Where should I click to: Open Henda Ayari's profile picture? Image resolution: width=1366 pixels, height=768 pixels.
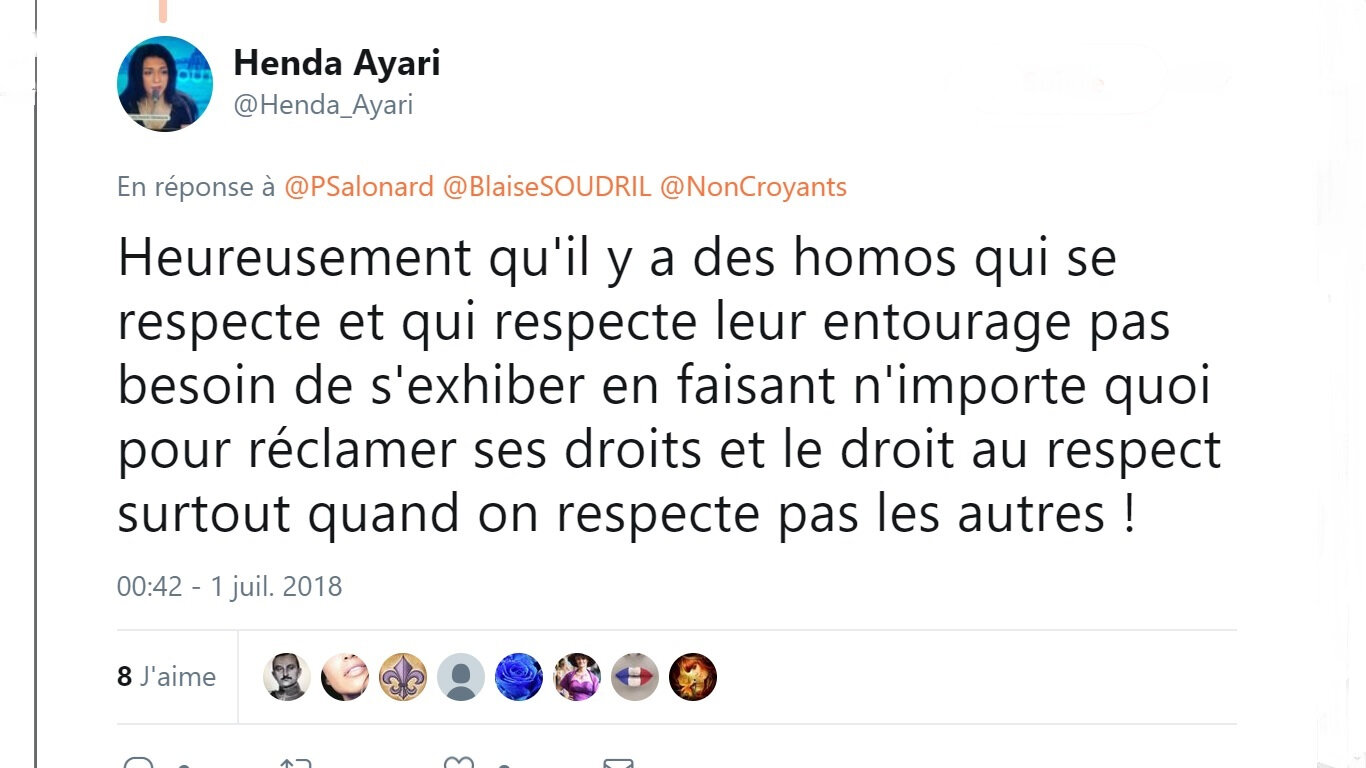coord(165,84)
